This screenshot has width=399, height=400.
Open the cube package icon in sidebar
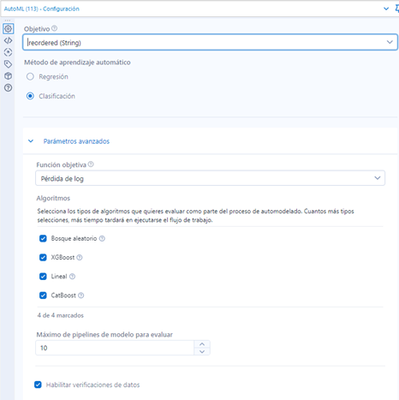coord(8,76)
